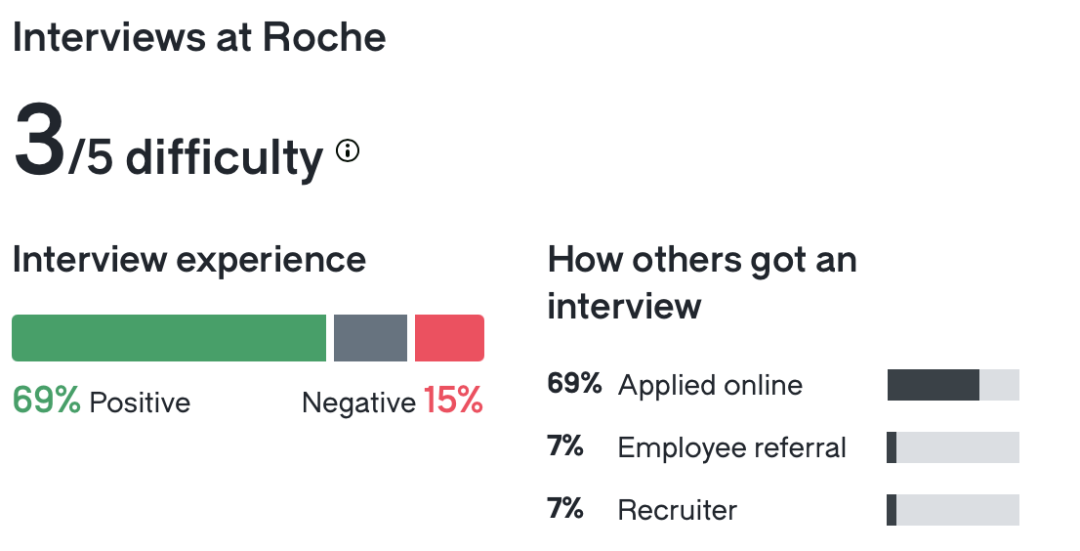The image size is (1080, 551).
Task: Click the '69%' beside Applied online
Action: coord(574,384)
